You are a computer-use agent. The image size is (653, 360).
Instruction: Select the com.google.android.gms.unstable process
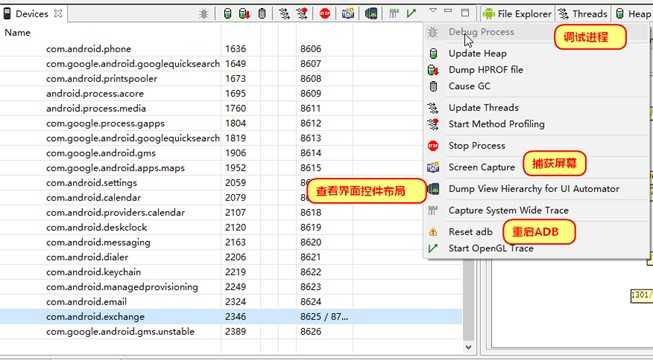tap(231, 332)
